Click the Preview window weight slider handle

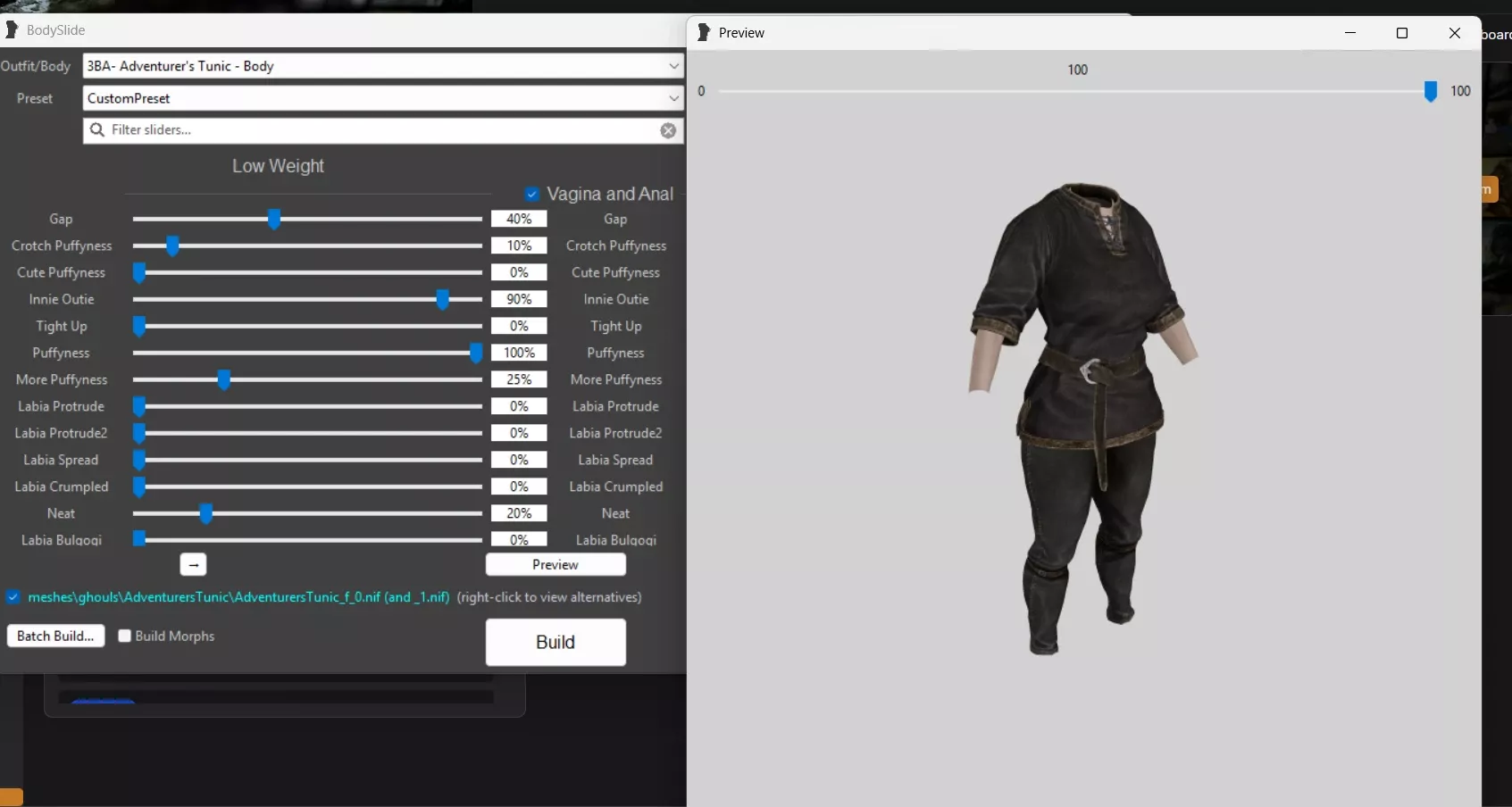point(1431,91)
